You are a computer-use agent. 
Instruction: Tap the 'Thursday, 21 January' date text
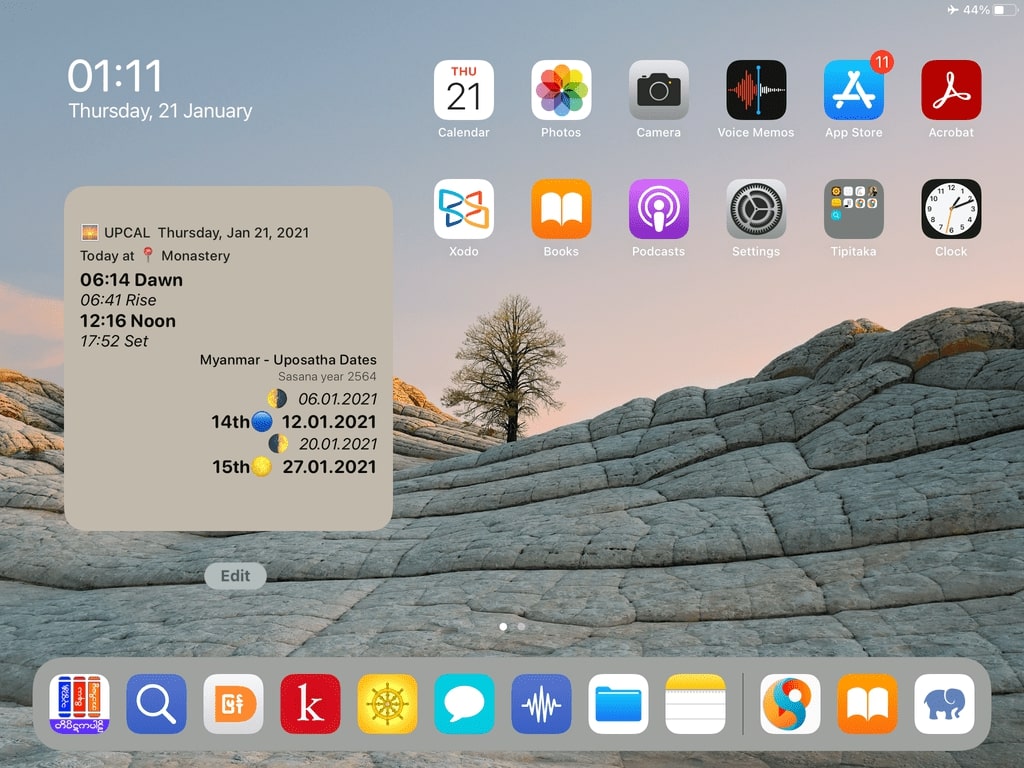click(x=160, y=111)
